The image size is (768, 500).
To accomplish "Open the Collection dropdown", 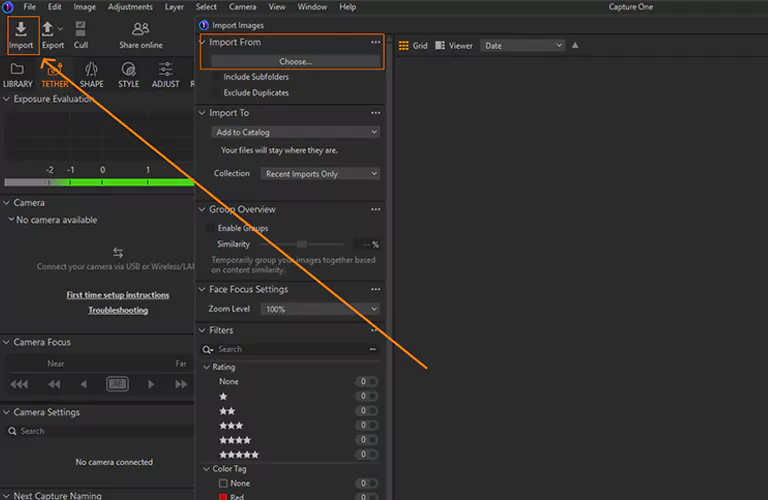I will (x=320, y=174).
